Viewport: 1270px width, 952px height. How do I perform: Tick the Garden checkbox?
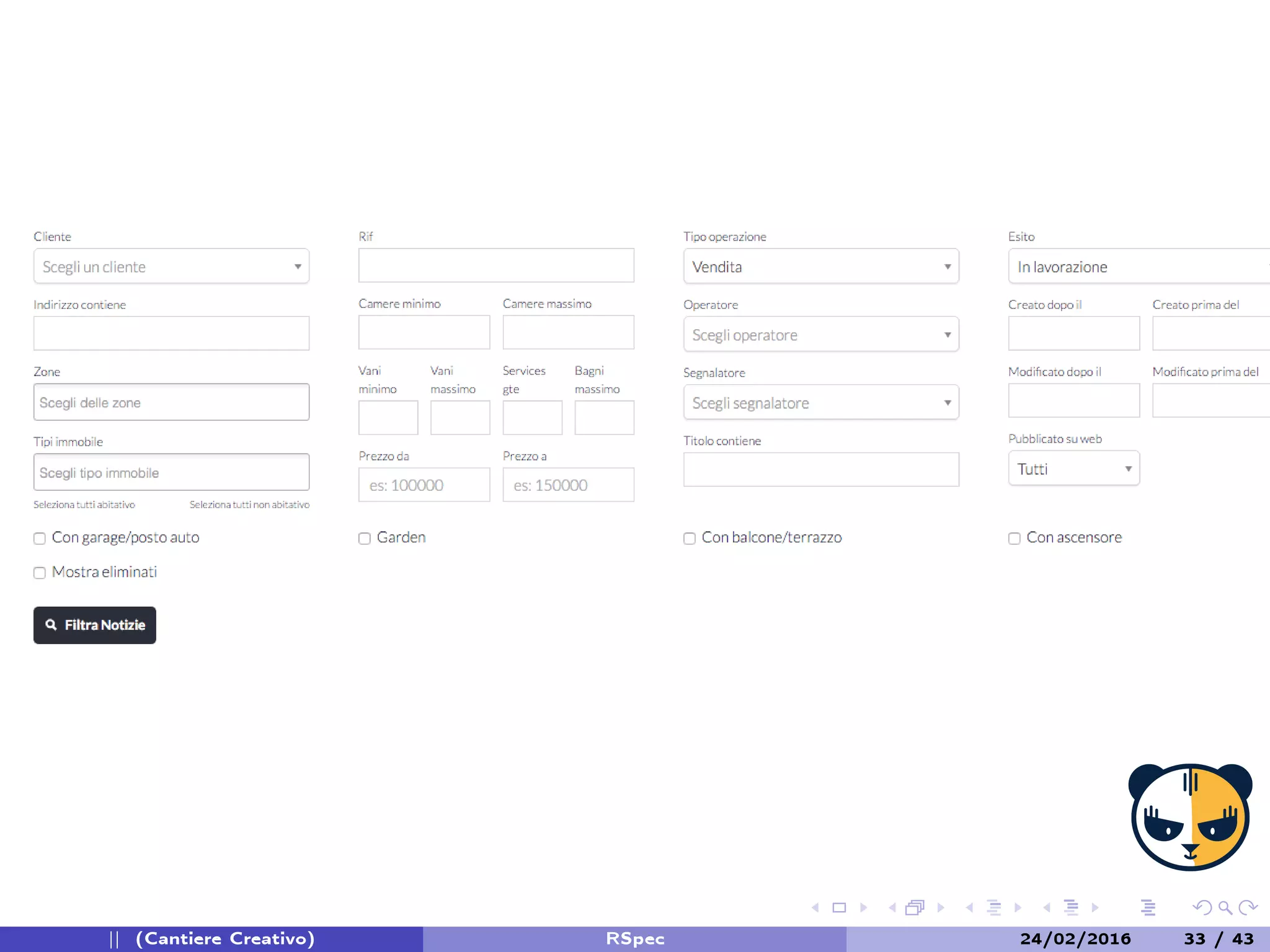tap(365, 538)
